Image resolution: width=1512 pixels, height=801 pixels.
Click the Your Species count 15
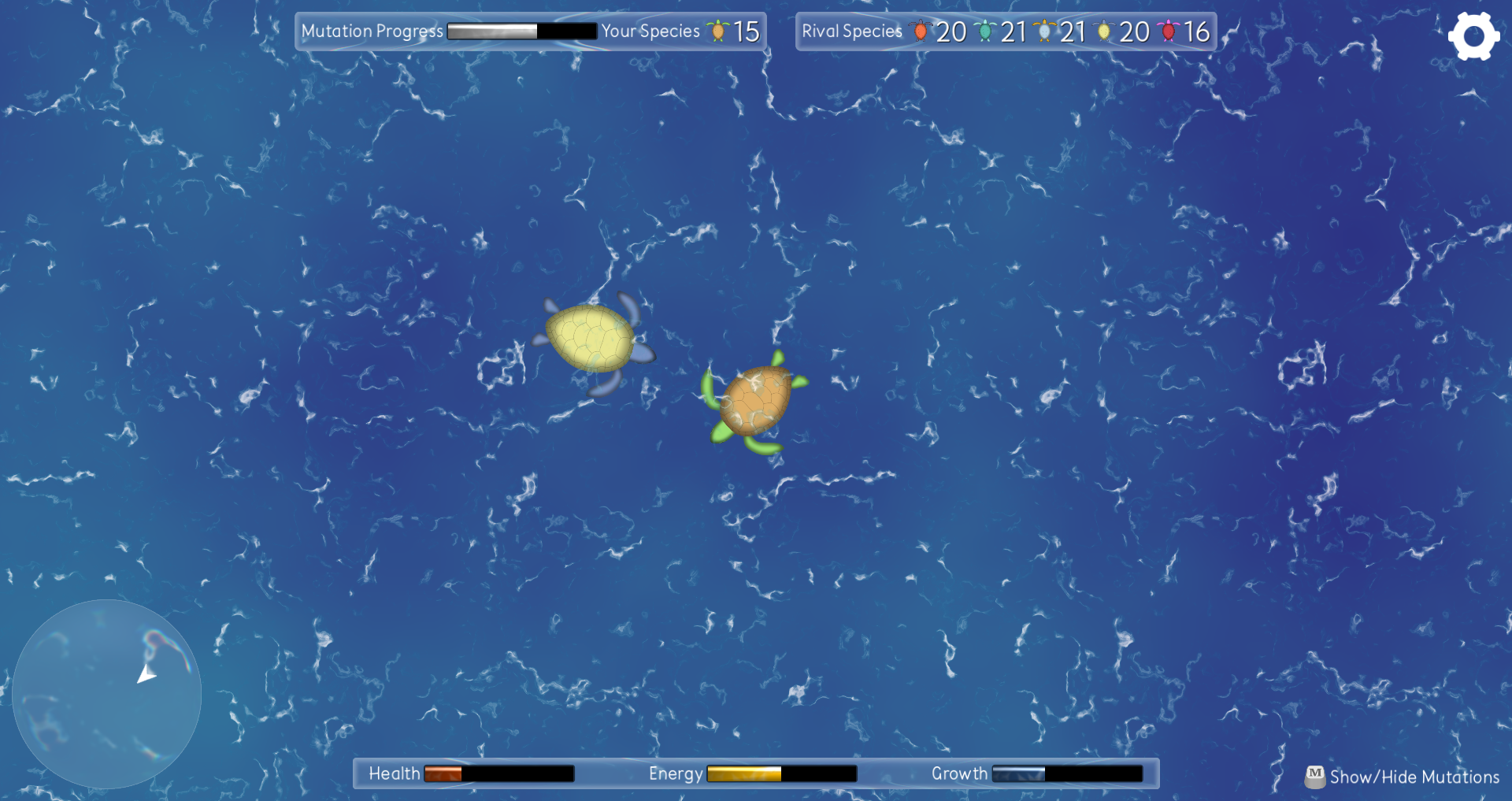pos(747,32)
